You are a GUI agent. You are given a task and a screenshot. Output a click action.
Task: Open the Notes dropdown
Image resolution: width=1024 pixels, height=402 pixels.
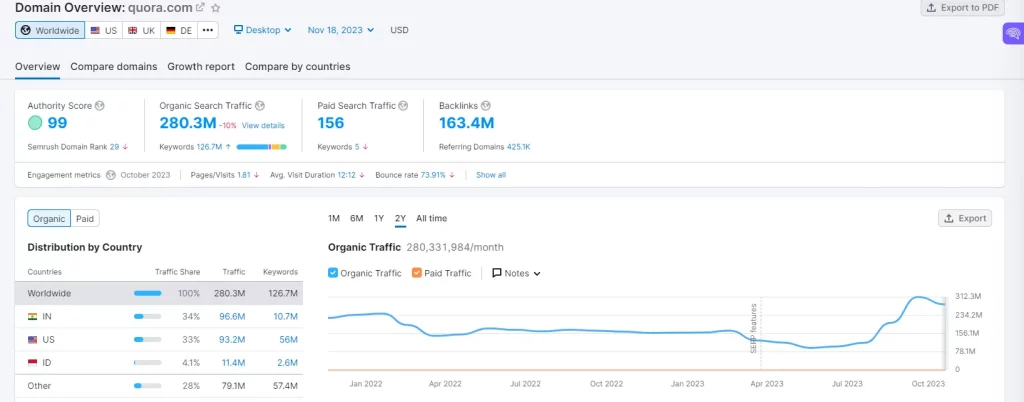[x=516, y=273]
